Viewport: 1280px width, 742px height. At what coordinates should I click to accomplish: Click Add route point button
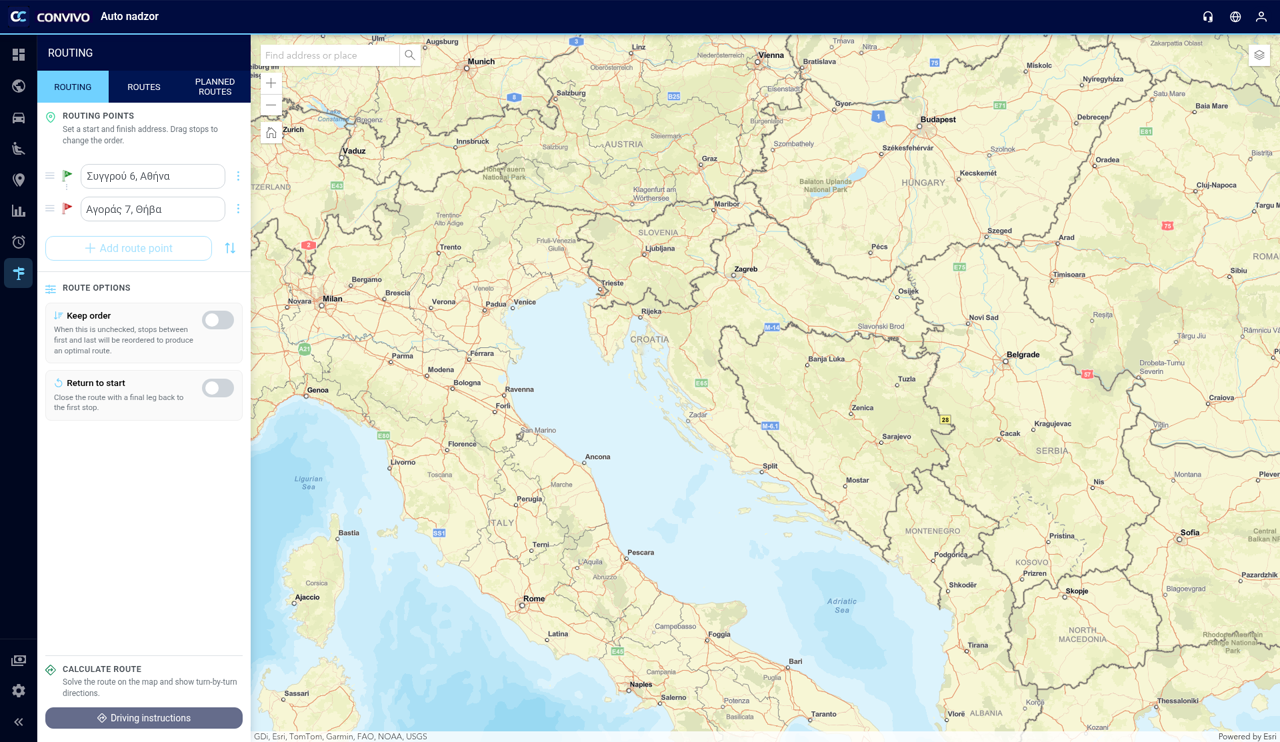point(128,248)
